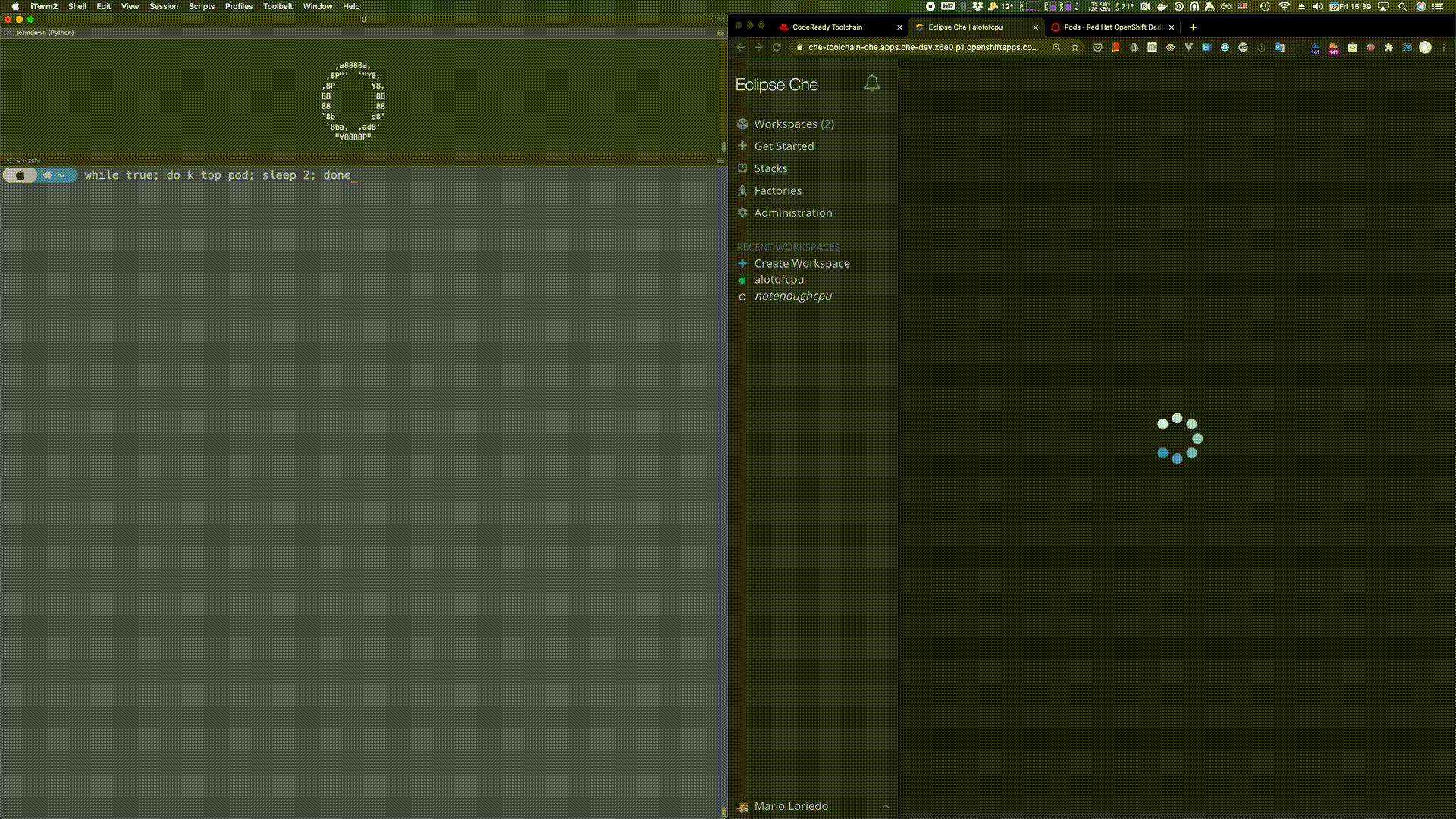Image resolution: width=1456 pixels, height=819 pixels.
Task: Click the Eclipse Che notifications bell icon
Action: 871,83
